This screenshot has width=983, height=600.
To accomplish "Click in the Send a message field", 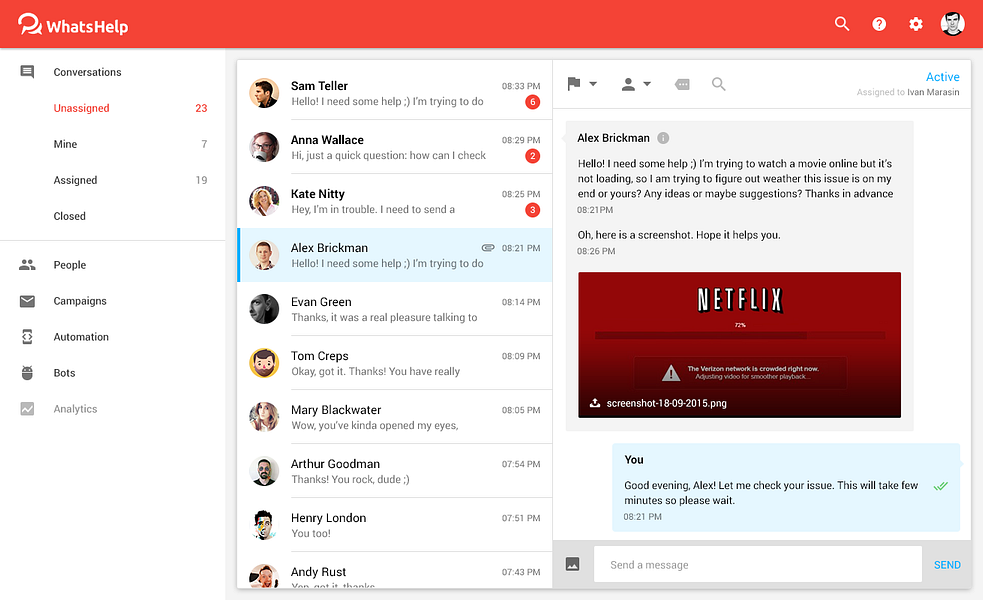I will click(758, 564).
